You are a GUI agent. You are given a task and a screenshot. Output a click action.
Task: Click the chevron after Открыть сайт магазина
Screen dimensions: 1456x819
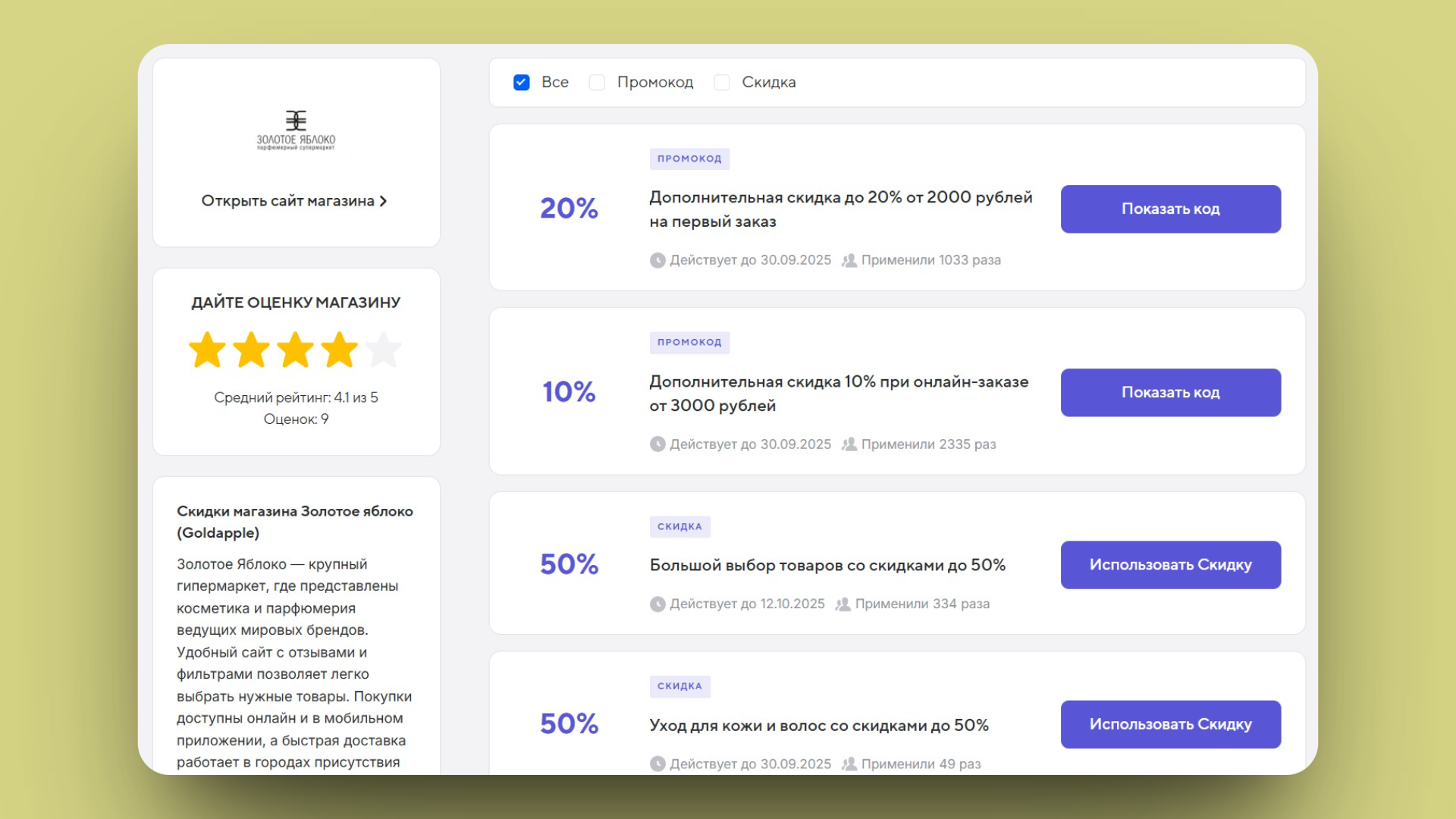(383, 201)
